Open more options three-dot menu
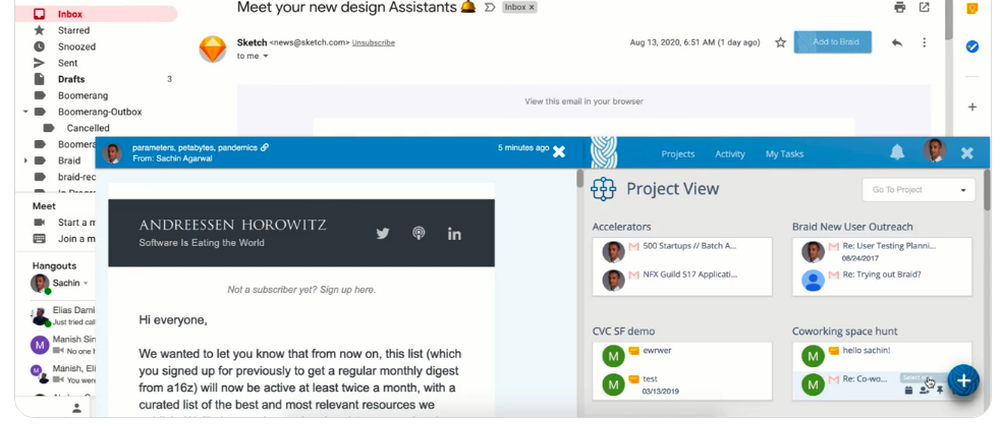 [924, 43]
